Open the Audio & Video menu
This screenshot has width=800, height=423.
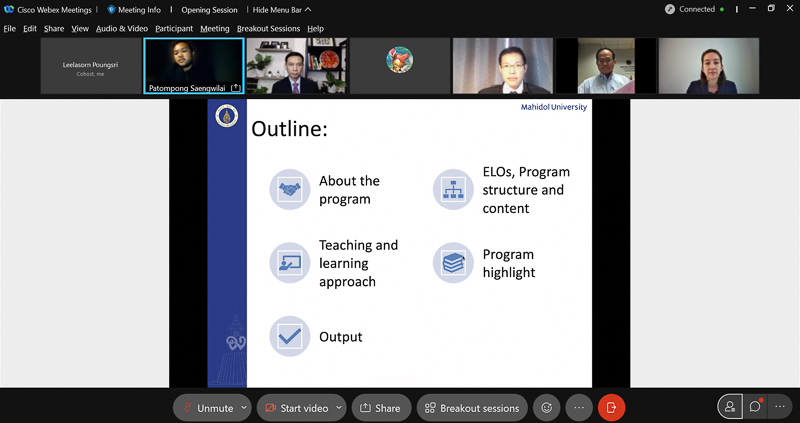tap(122, 29)
